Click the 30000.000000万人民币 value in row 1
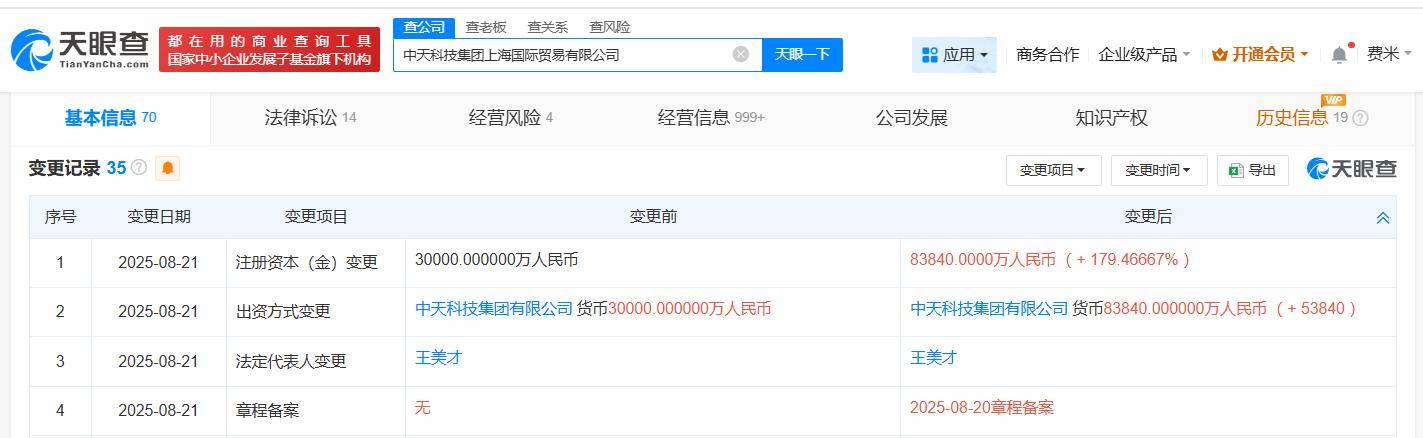The width and height of the screenshot is (1423, 438). 496,259
